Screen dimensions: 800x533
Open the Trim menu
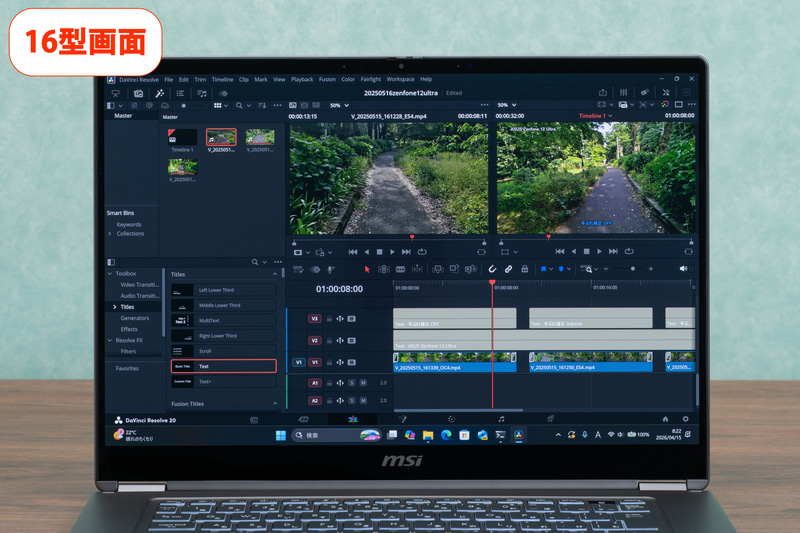200,80
